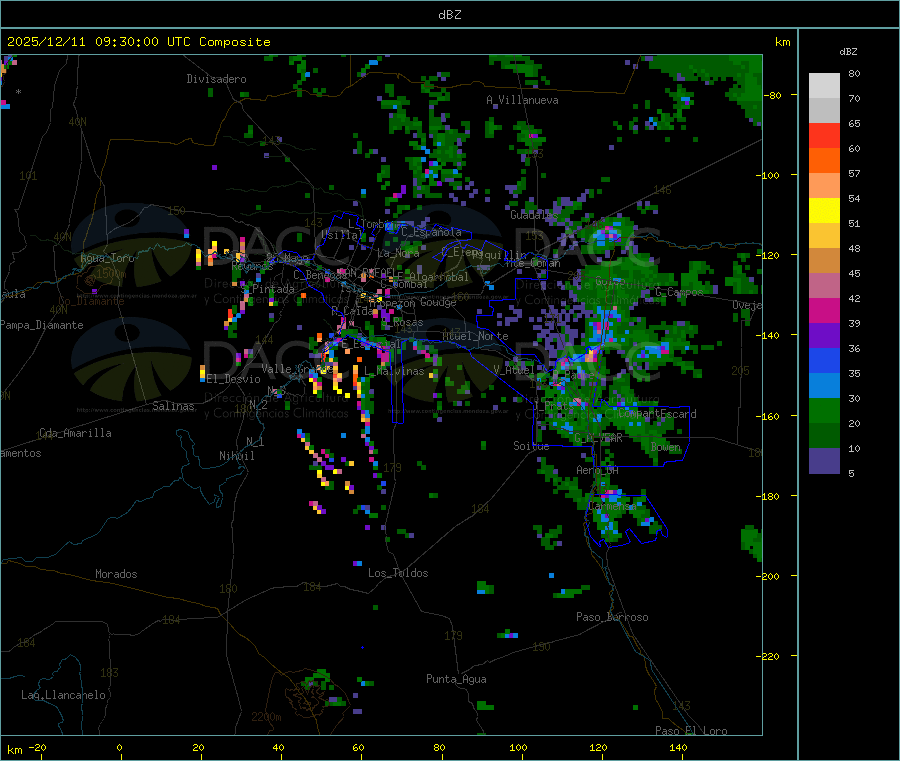The image size is (900, 761).
Task: Select the Goudge label
Action: click(438, 302)
